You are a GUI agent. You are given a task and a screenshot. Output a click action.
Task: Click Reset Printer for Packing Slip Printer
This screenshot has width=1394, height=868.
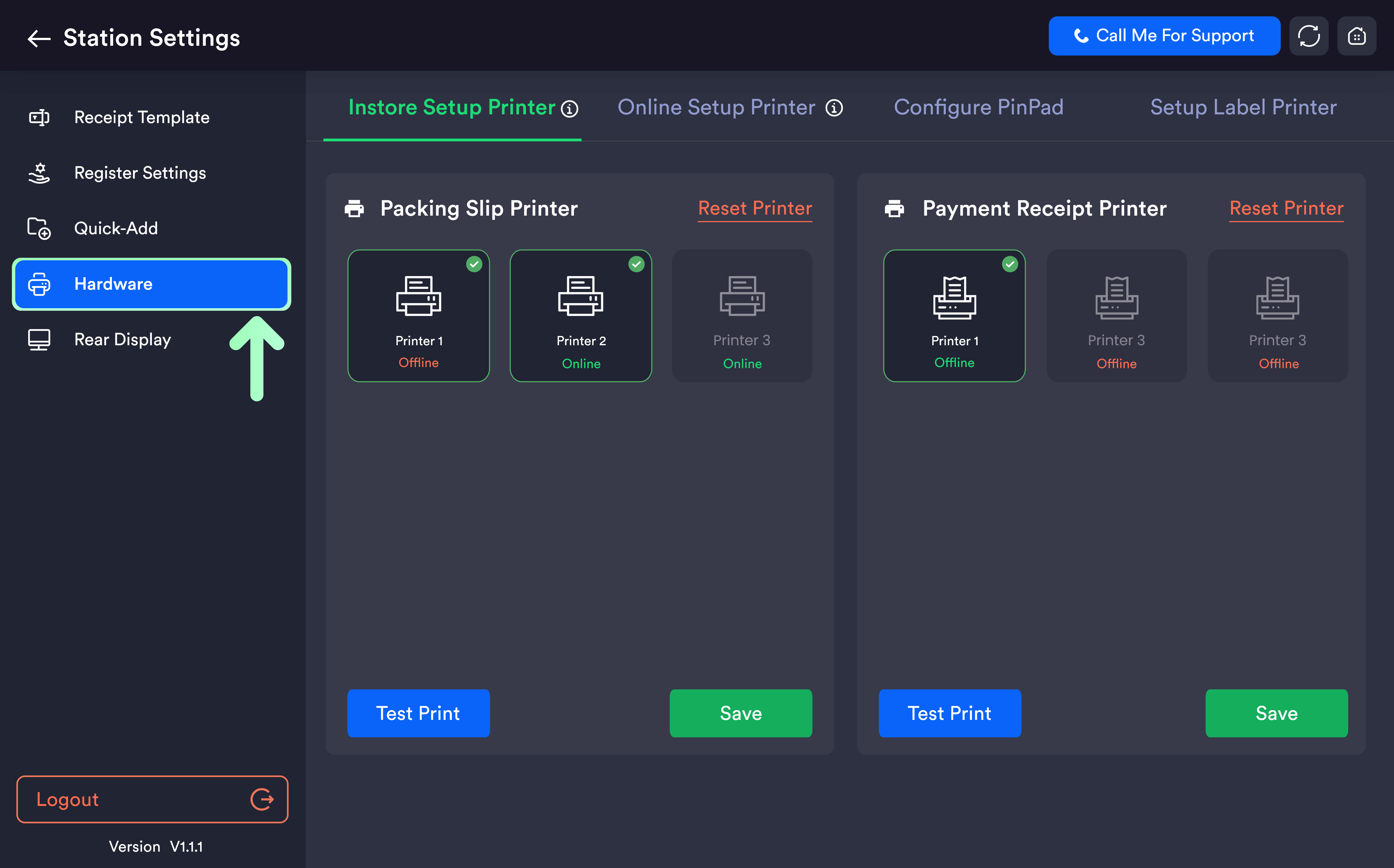click(755, 208)
